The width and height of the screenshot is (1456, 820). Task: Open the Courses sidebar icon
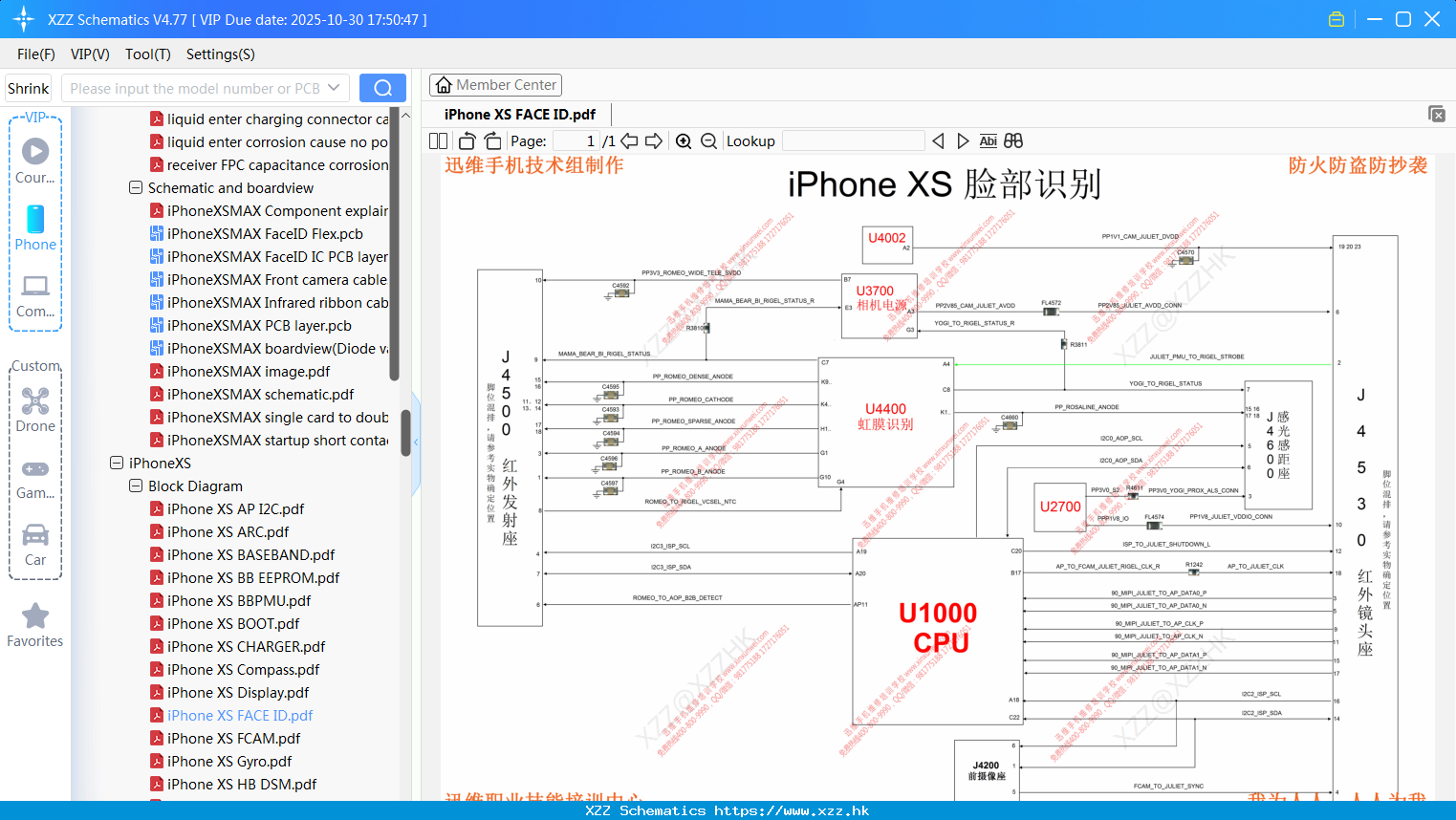35,160
